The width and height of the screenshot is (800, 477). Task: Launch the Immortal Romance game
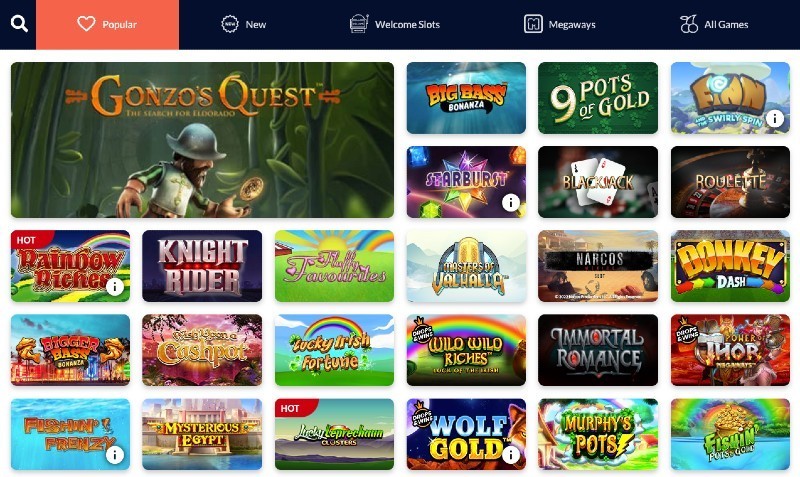[x=598, y=350]
